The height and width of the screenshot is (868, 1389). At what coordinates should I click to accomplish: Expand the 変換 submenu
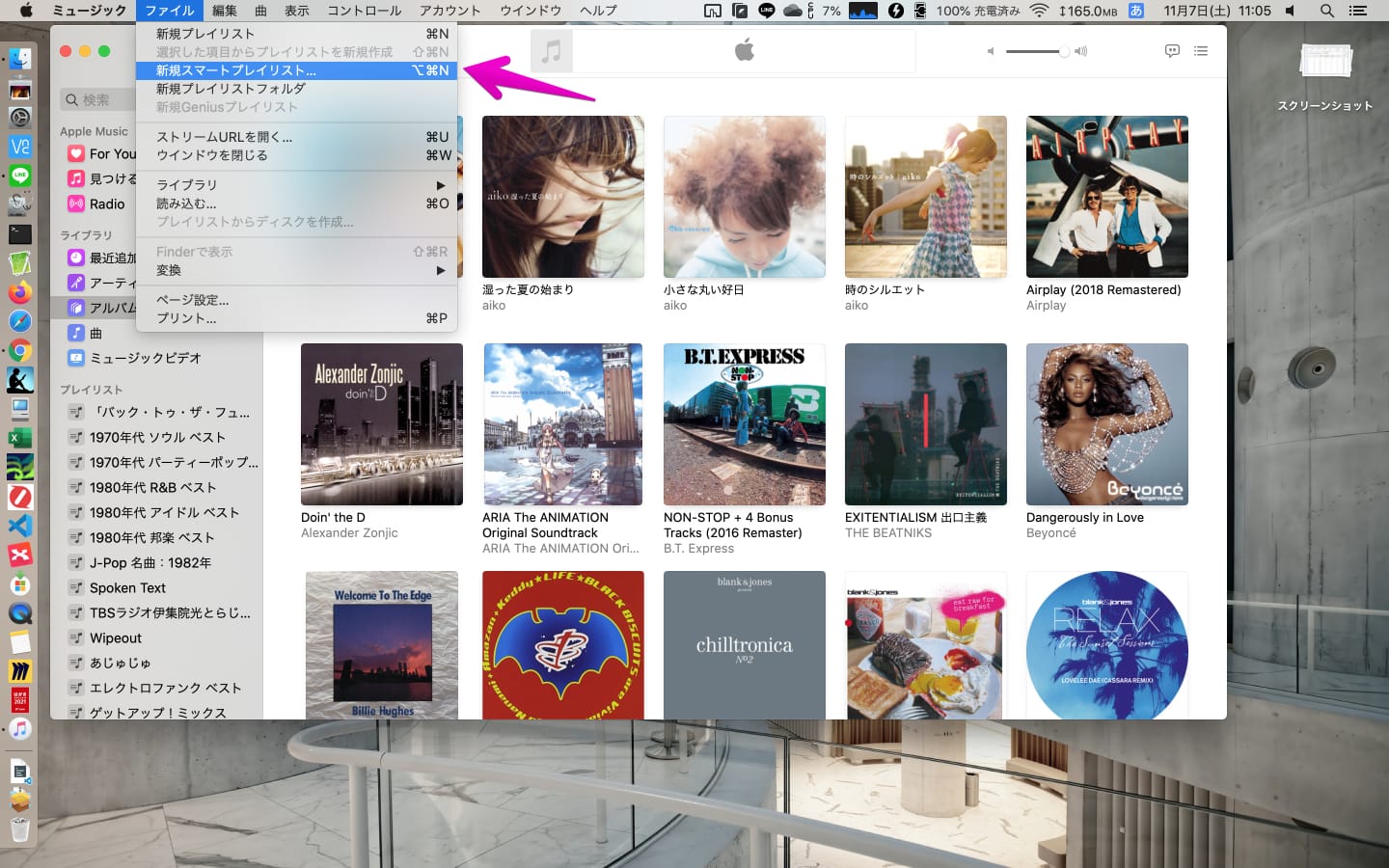(x=296, y=270)
